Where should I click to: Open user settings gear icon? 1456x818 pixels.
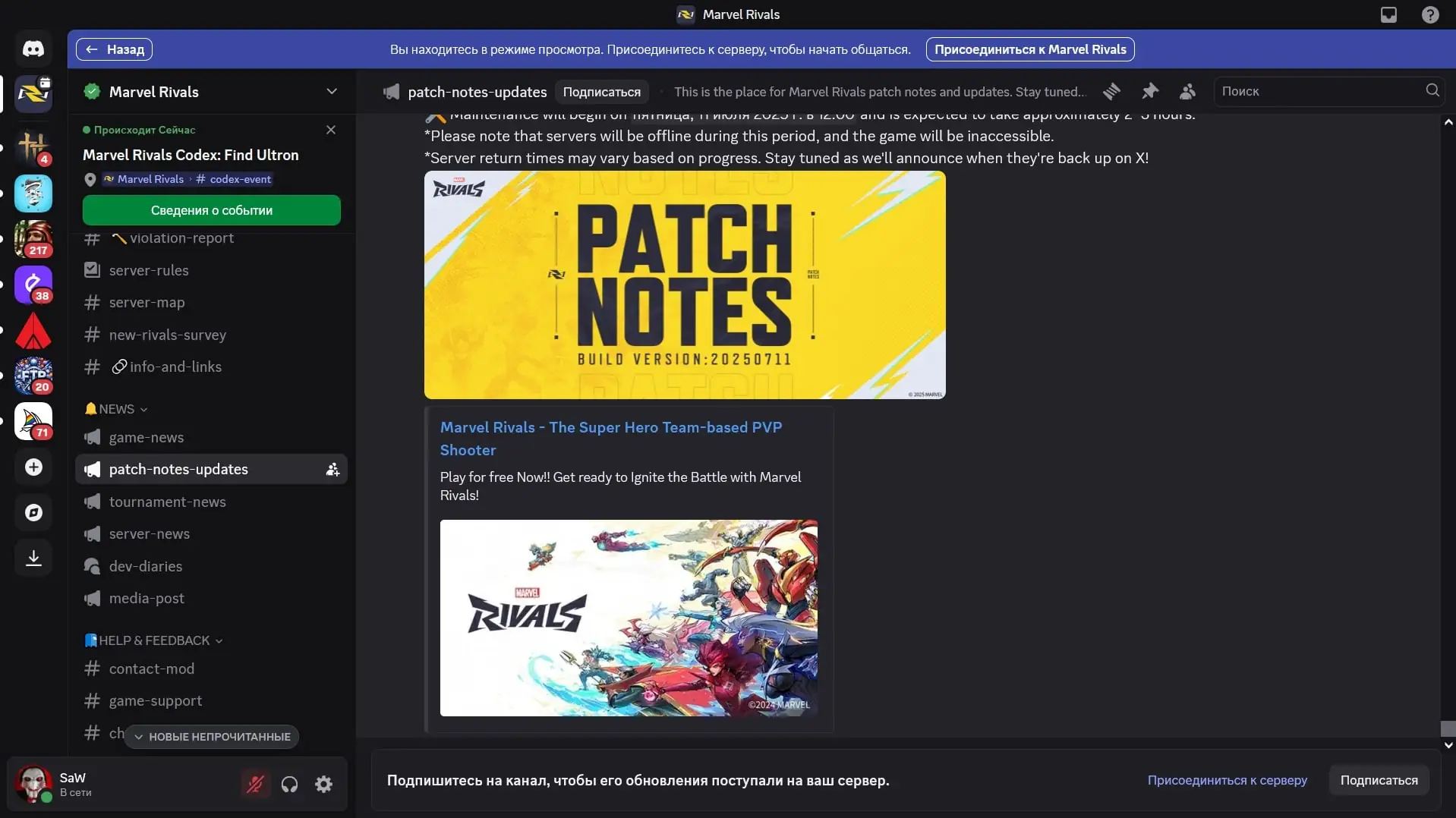pyautogui.click(x=324, y=784)
